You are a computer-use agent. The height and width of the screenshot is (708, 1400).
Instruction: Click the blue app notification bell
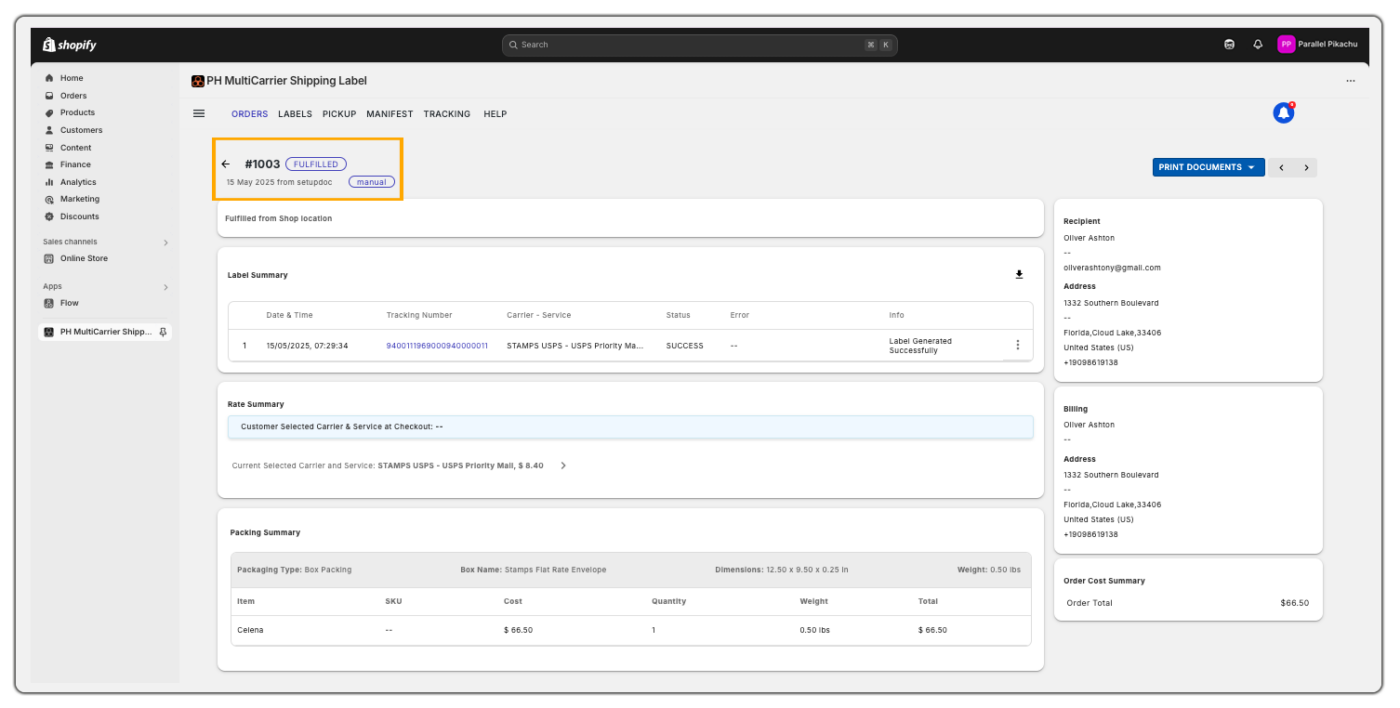[x=1283, y=114]
